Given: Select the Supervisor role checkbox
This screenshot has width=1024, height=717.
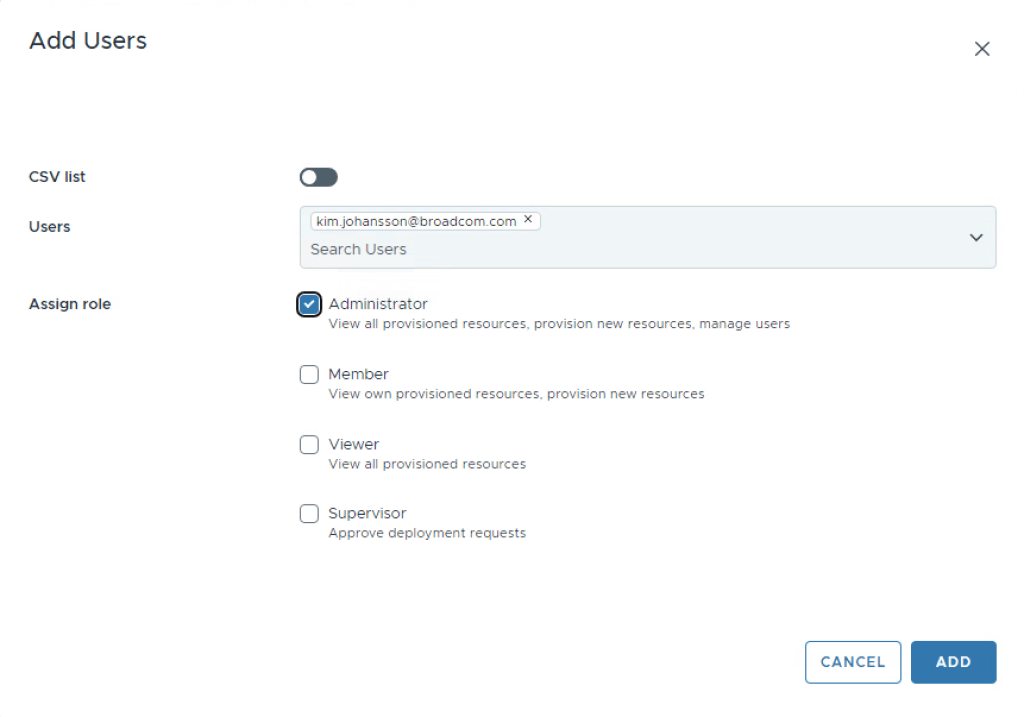Looking at the screenshot, I should (x=309, y=514).
